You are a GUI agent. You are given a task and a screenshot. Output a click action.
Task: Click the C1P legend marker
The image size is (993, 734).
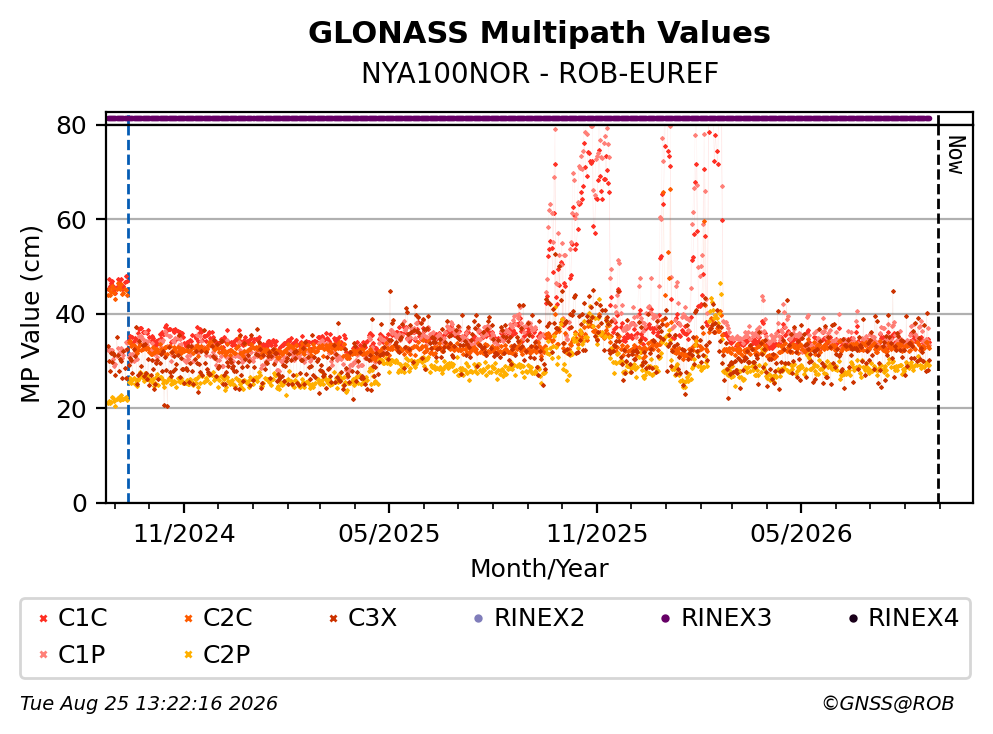[x=43, y=655]
